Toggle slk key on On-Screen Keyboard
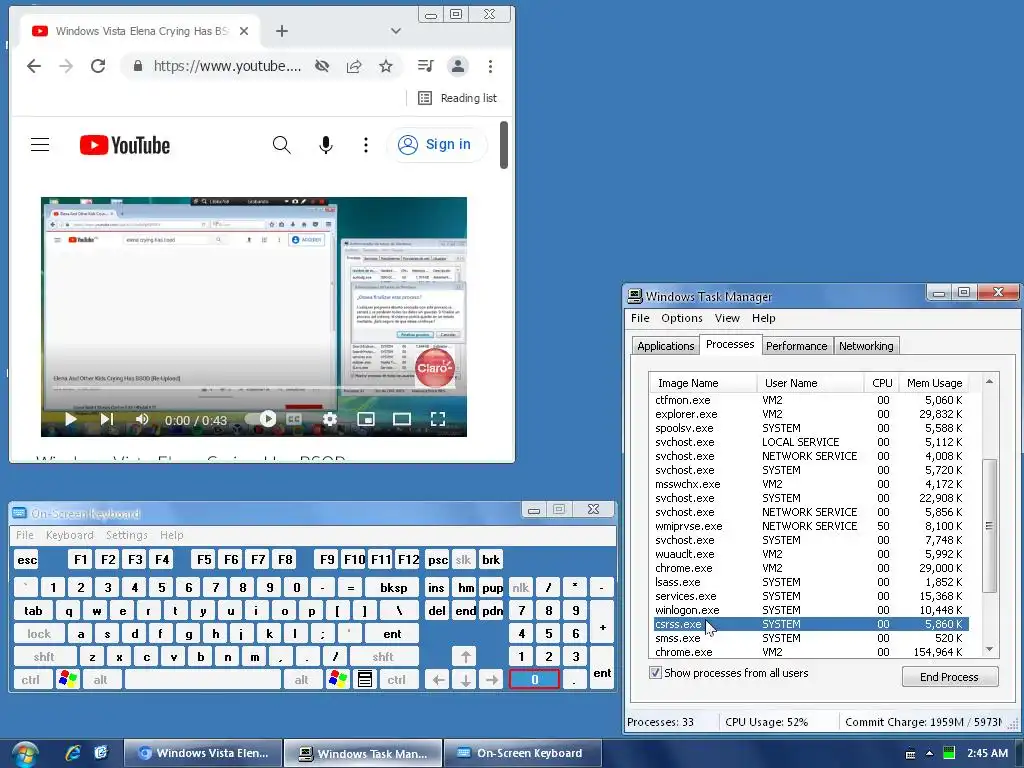1024x768 pixels. [x=463, y=560]
